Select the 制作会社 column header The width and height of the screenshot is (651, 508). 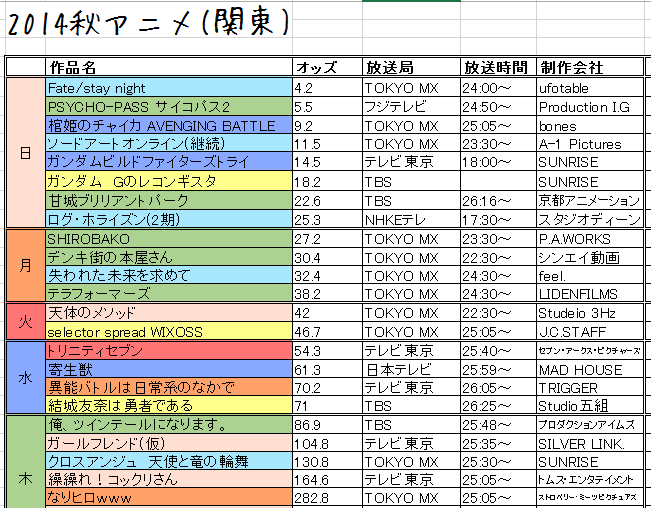pos(590,67)
